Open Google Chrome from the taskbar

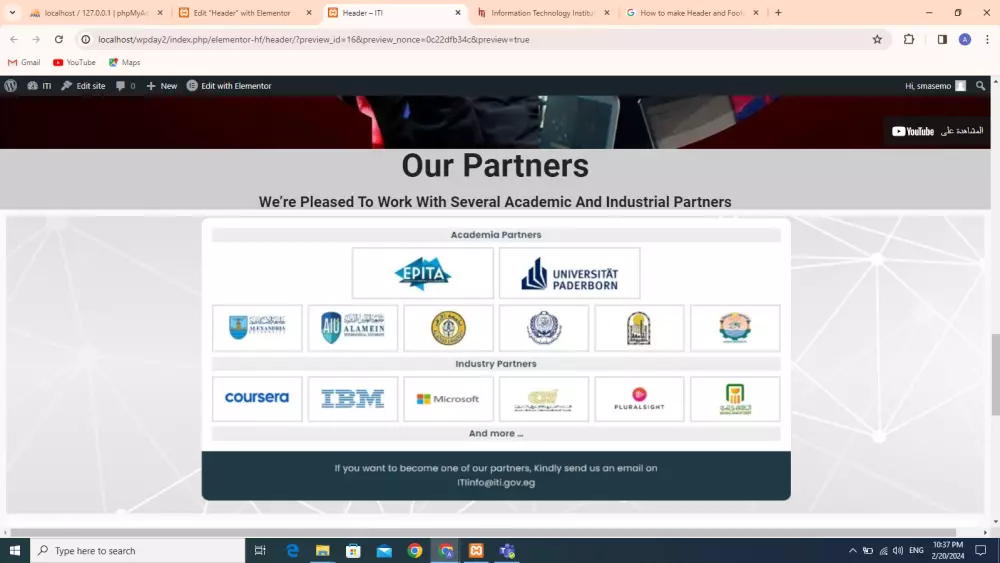point(415,550)
